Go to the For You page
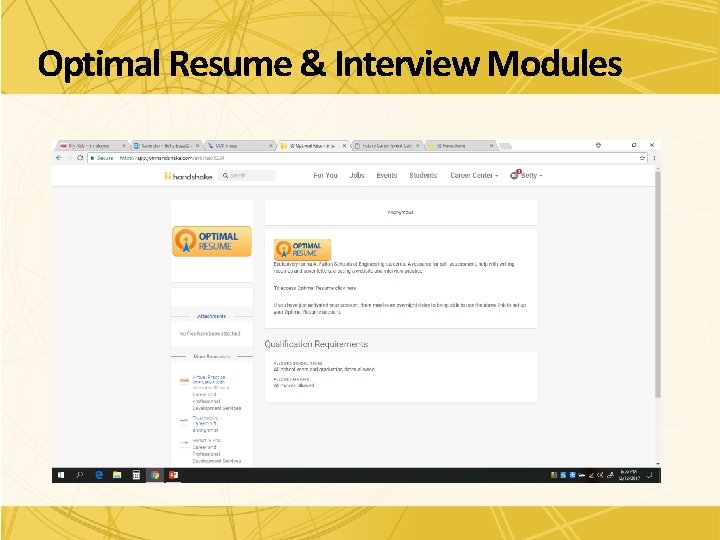The image size is (720, 540). coord(325,175)
